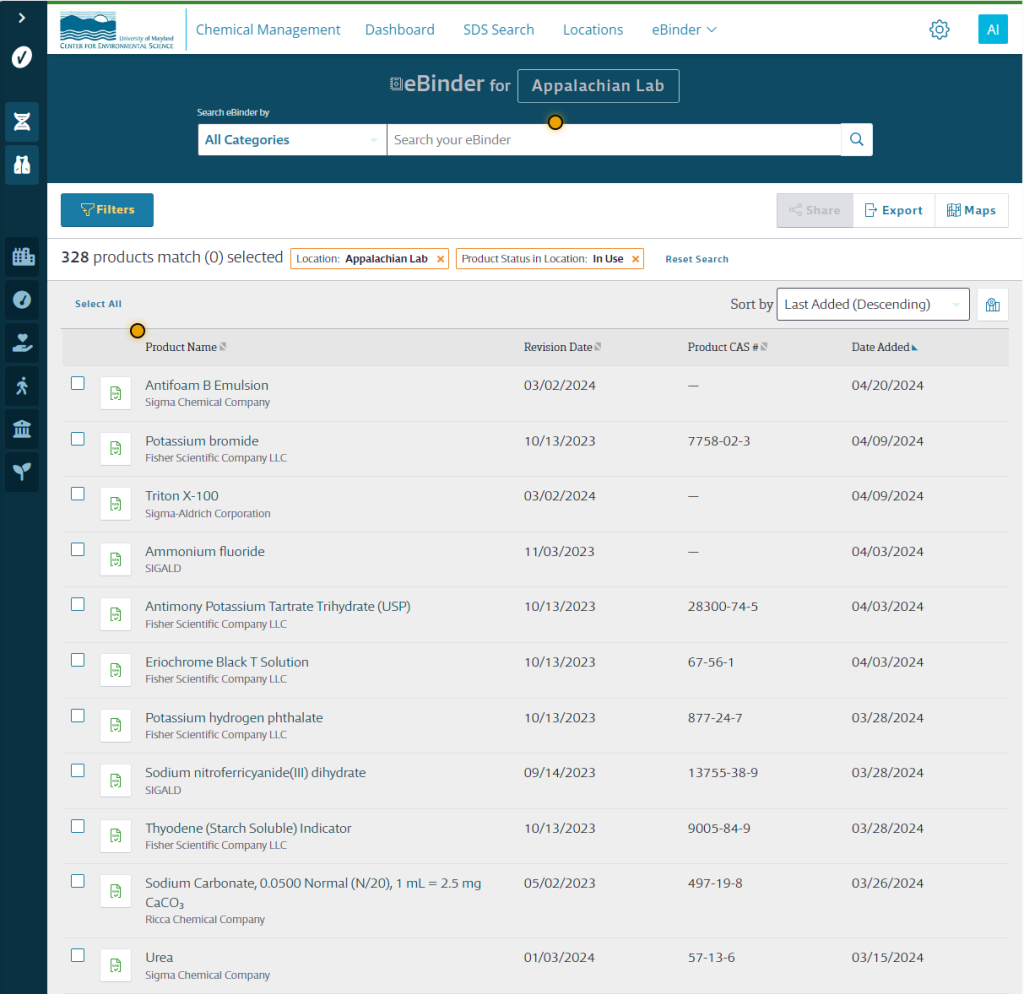The height and width of the screenshot is (994, 1024).
Task: Expand the left sidebar with the arrow
Action: point(22,18)
